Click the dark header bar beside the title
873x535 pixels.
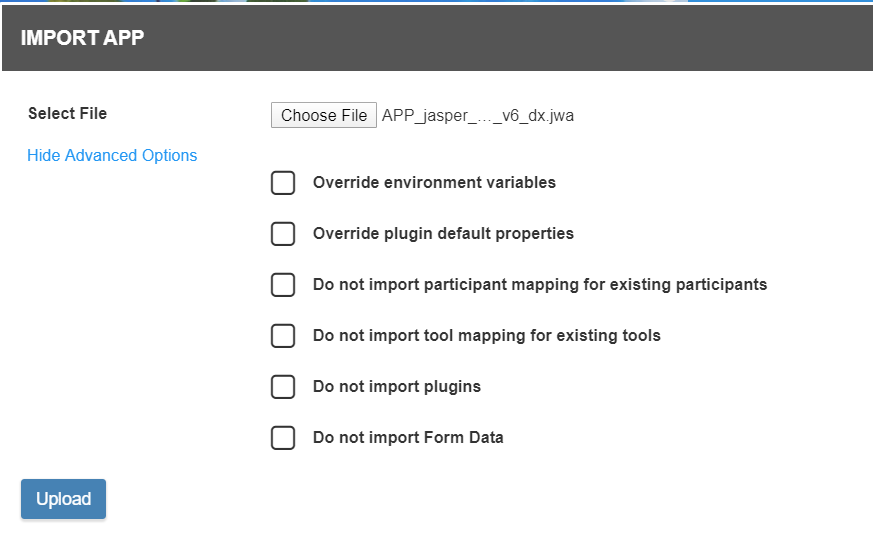point(500,38)
